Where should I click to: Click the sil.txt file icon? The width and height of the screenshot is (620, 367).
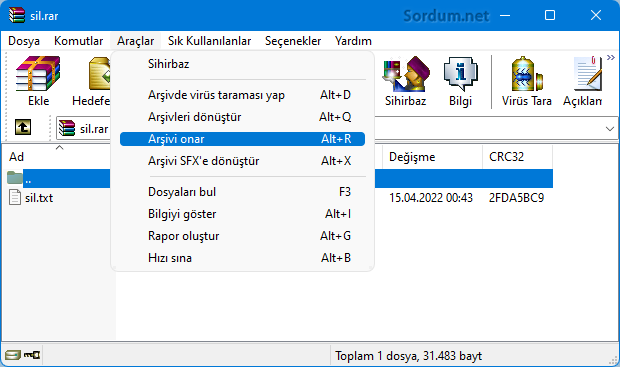(15, 197)
